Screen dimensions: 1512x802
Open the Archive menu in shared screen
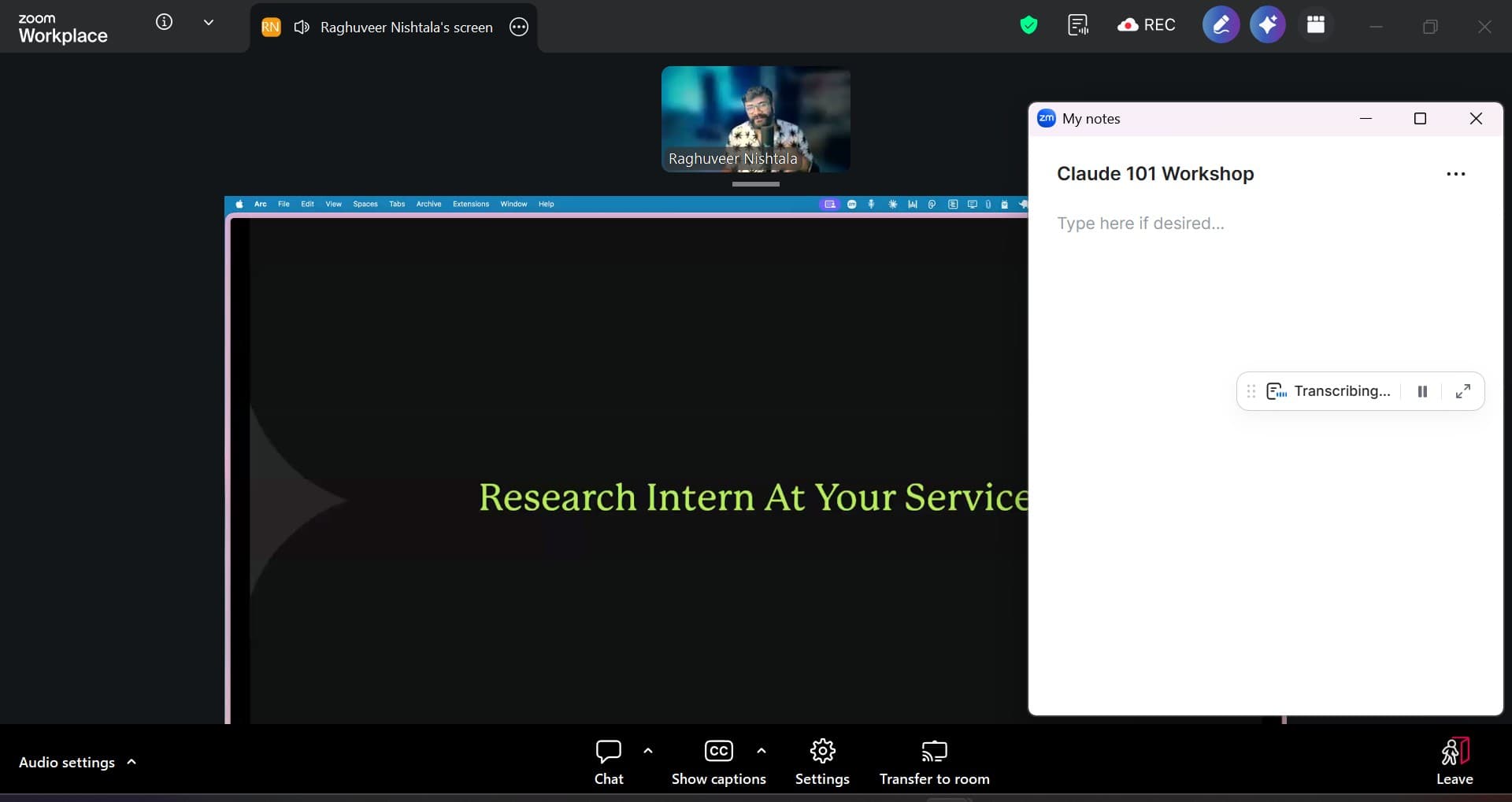[x=428, y=204]
